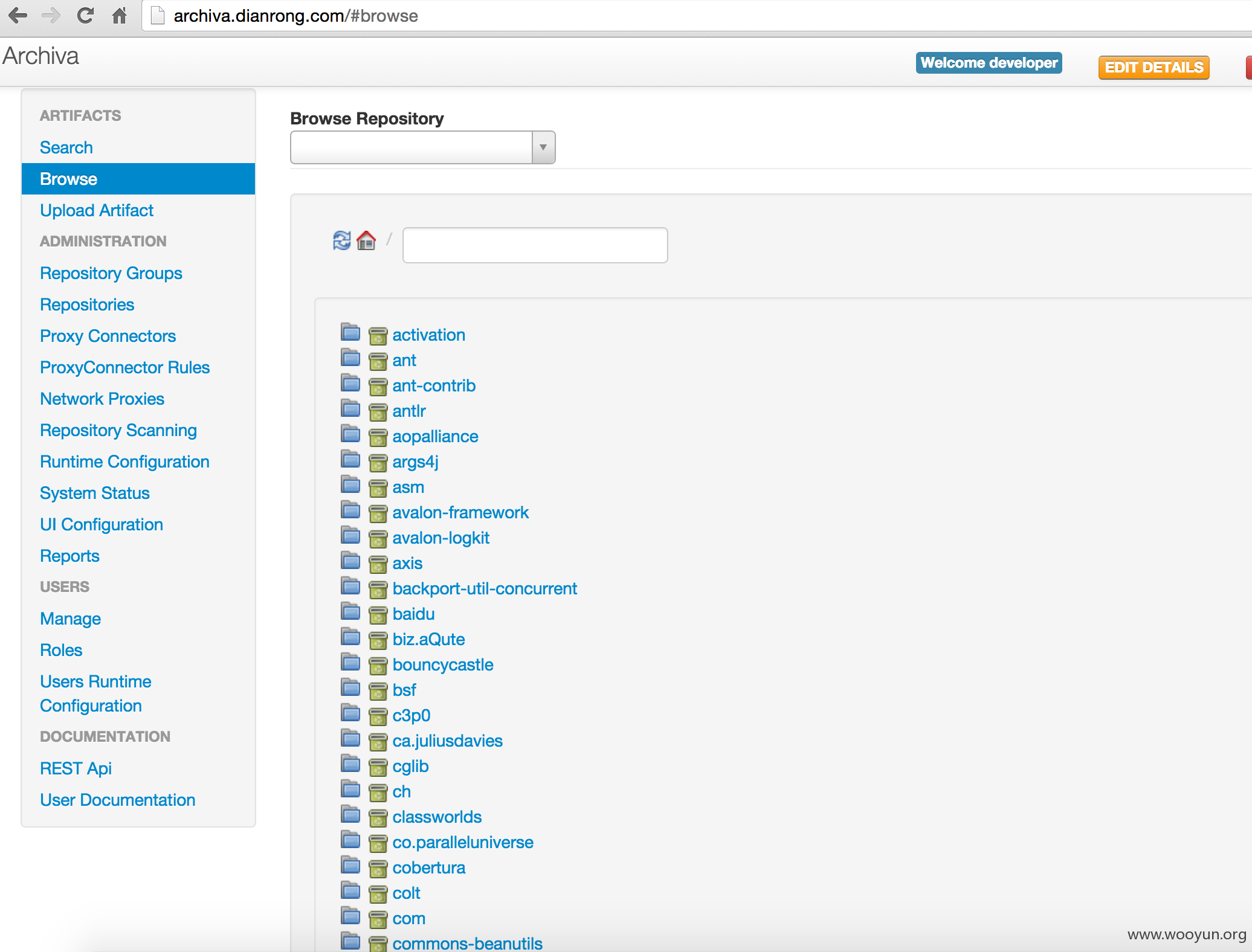Click the package icon beside ant
The width and height of the screenshot is (1252, 952).
[378, 361]
